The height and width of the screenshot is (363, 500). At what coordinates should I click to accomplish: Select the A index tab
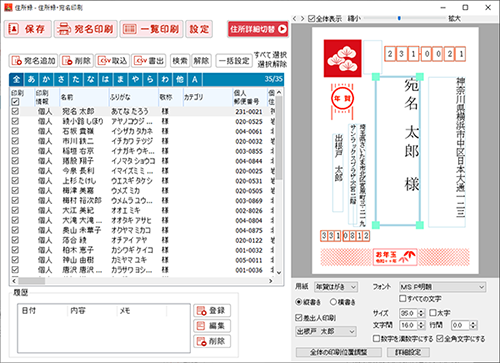[195, 79]
